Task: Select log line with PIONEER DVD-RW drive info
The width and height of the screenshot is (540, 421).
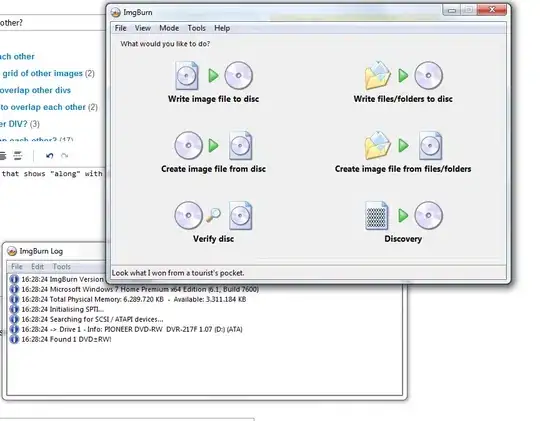Action: click(x=132, y=329)
